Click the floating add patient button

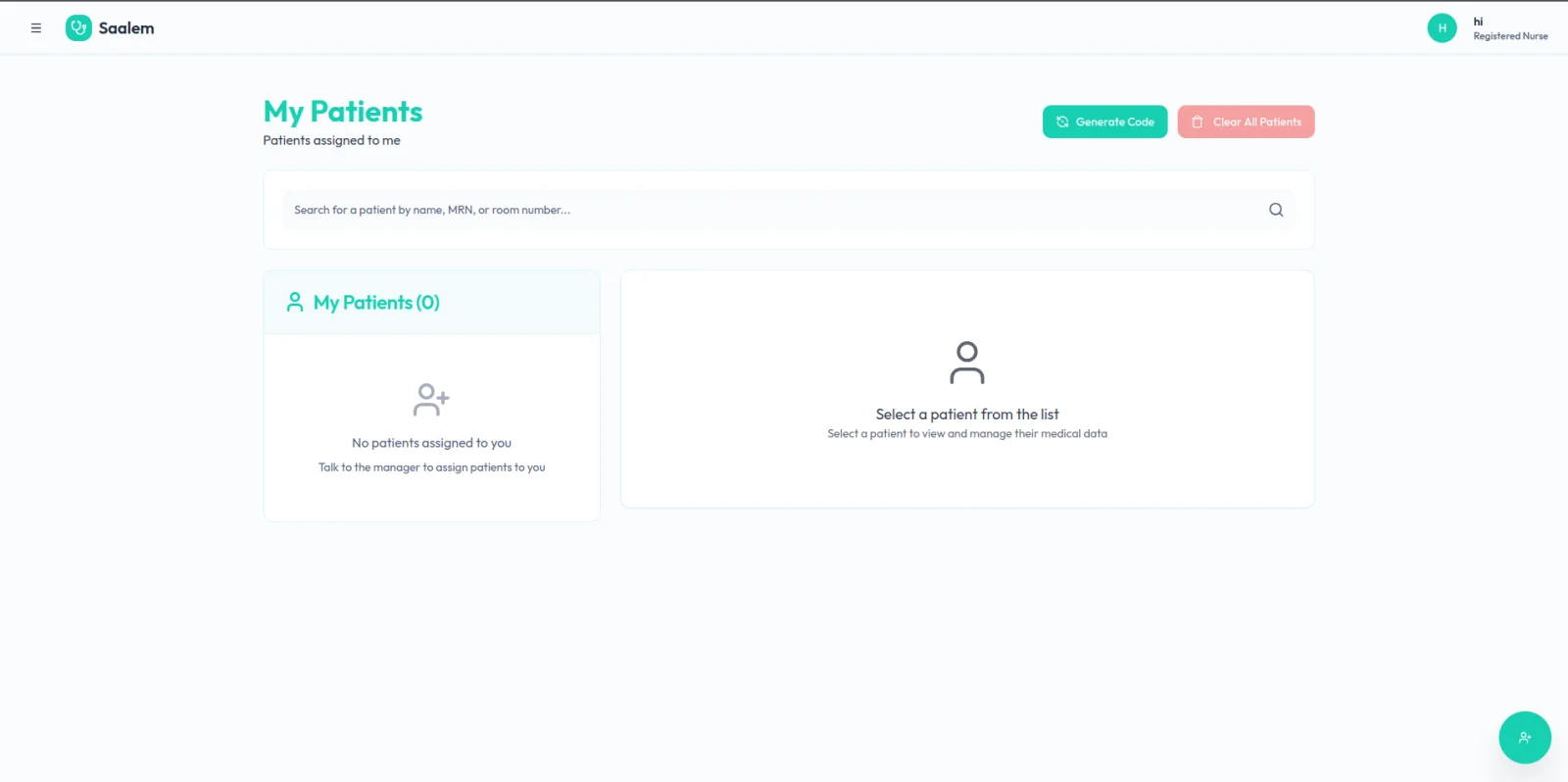(1525, 737)
